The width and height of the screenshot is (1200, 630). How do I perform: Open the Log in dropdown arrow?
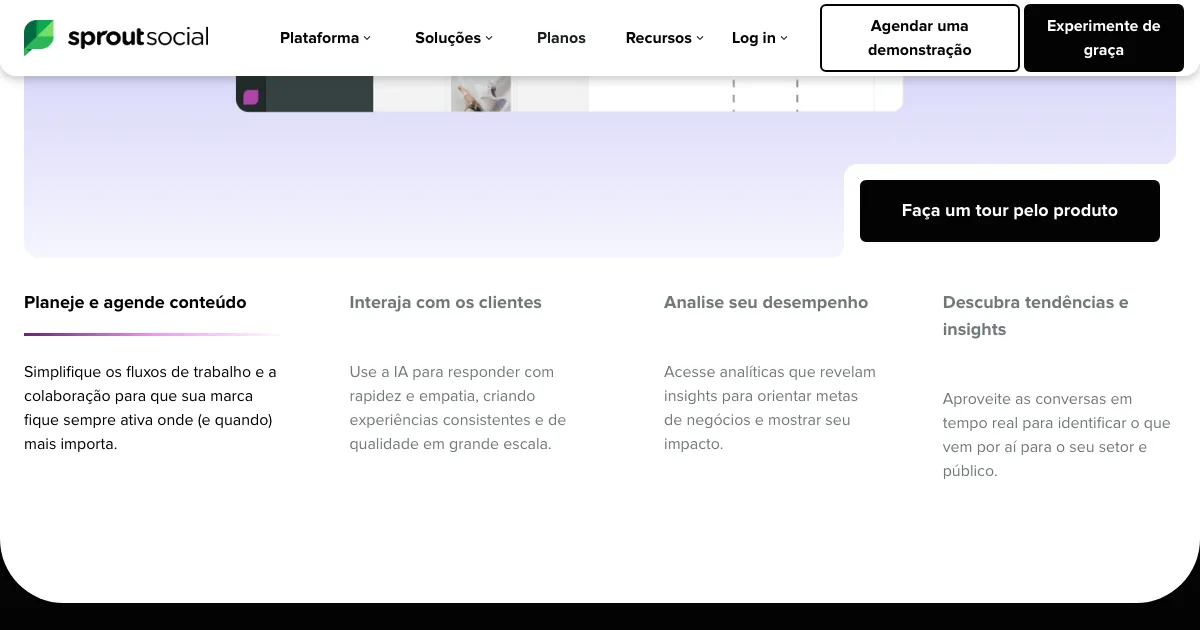(x=784, y=38)
